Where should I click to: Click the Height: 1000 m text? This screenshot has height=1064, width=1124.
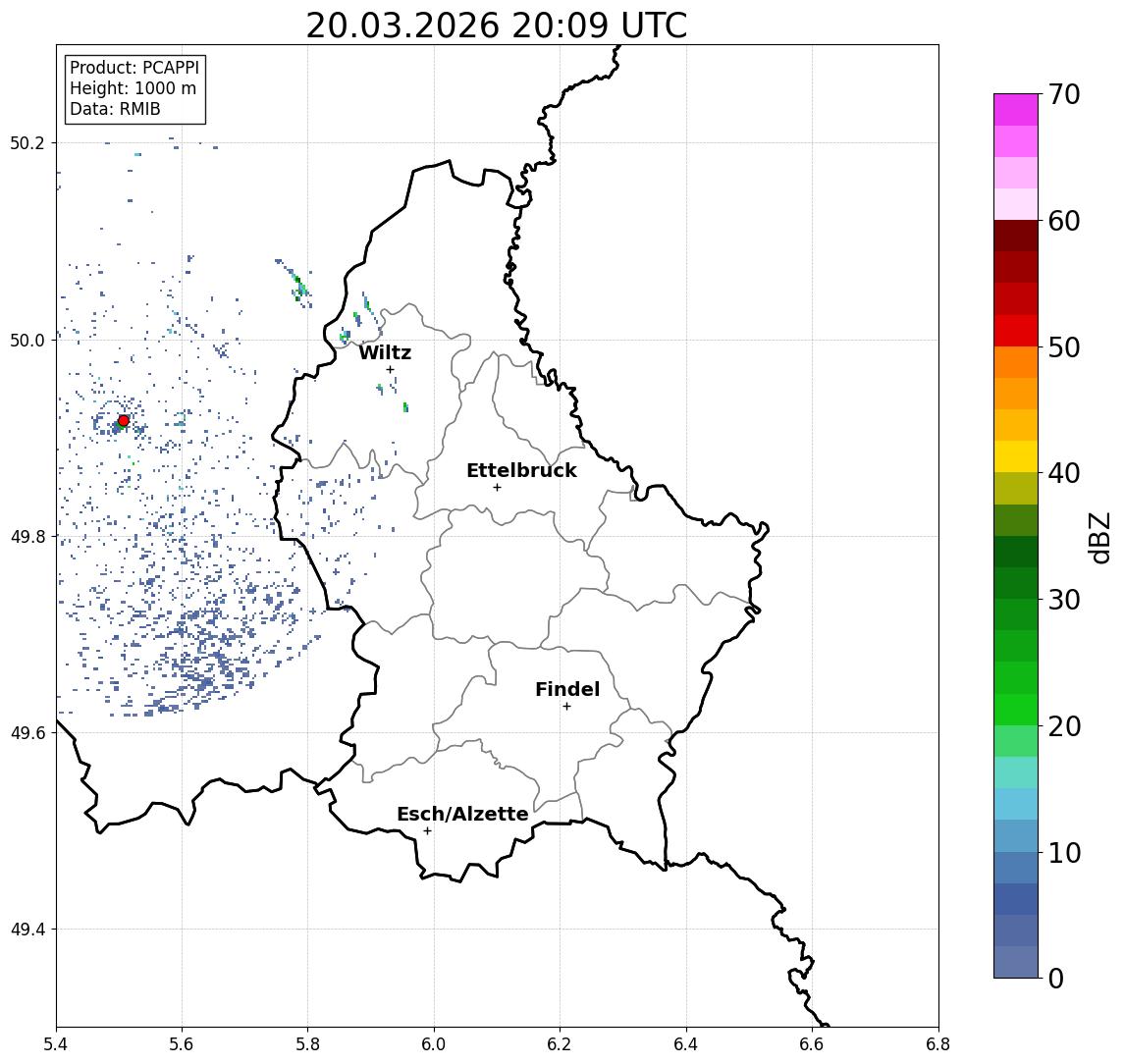(x=133, y=88)
